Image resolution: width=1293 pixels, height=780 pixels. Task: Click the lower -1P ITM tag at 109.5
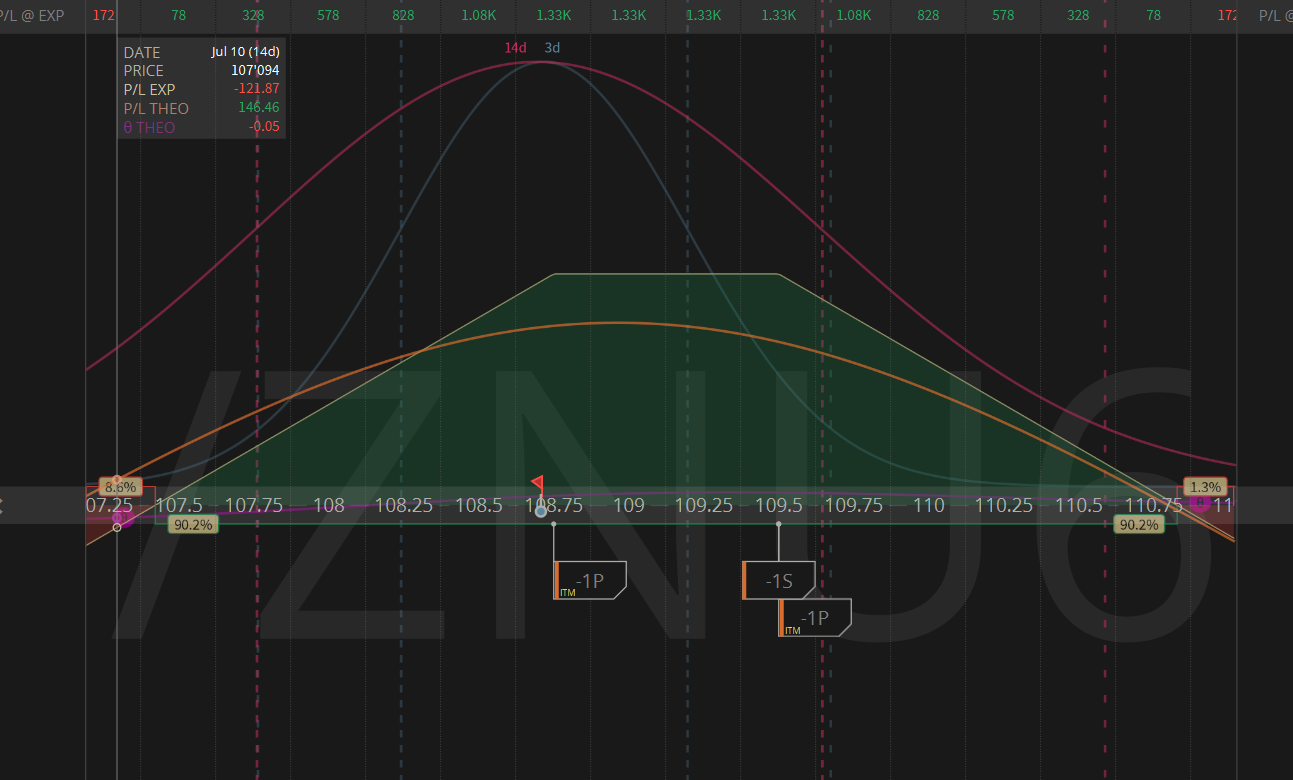[x=815, y=617]
